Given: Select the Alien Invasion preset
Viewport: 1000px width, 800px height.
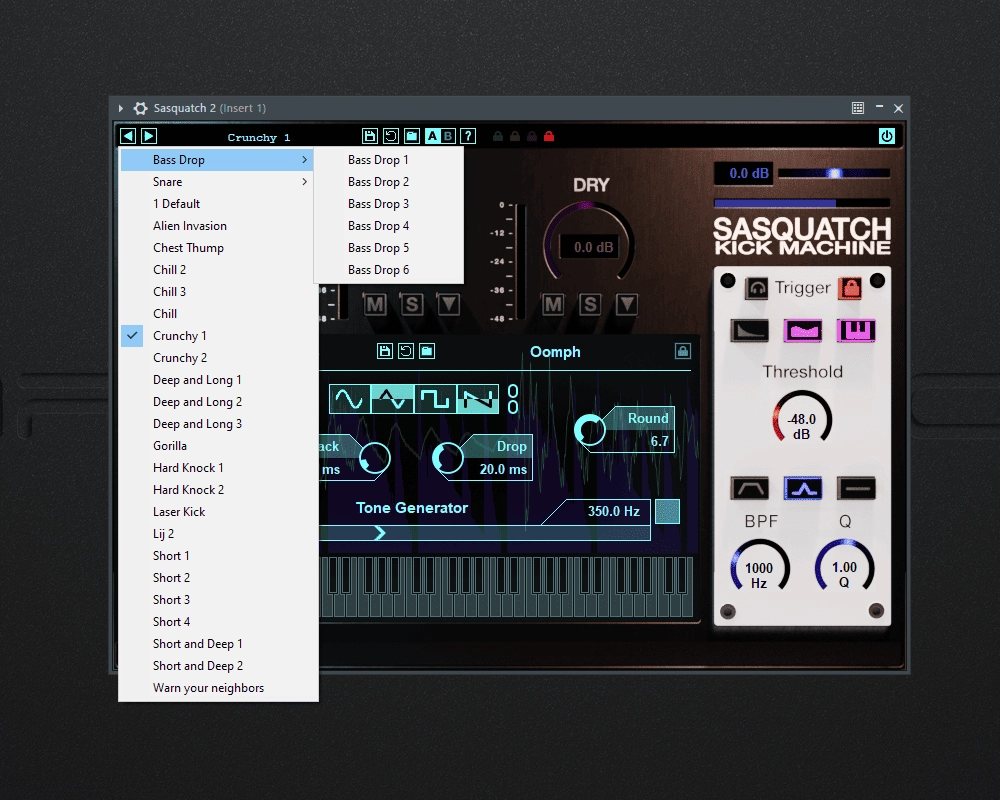Looking at the screenshot, I should pos(218,226).
